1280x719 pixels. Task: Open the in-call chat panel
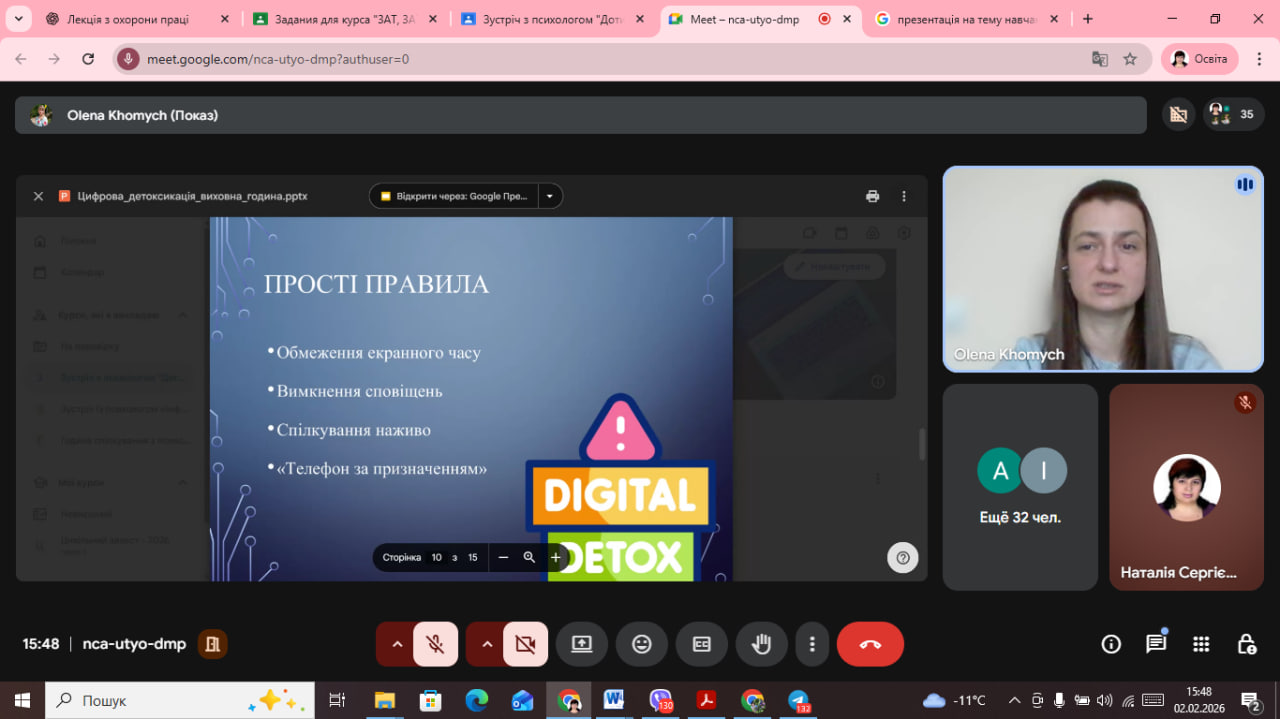pos(1156,644)
